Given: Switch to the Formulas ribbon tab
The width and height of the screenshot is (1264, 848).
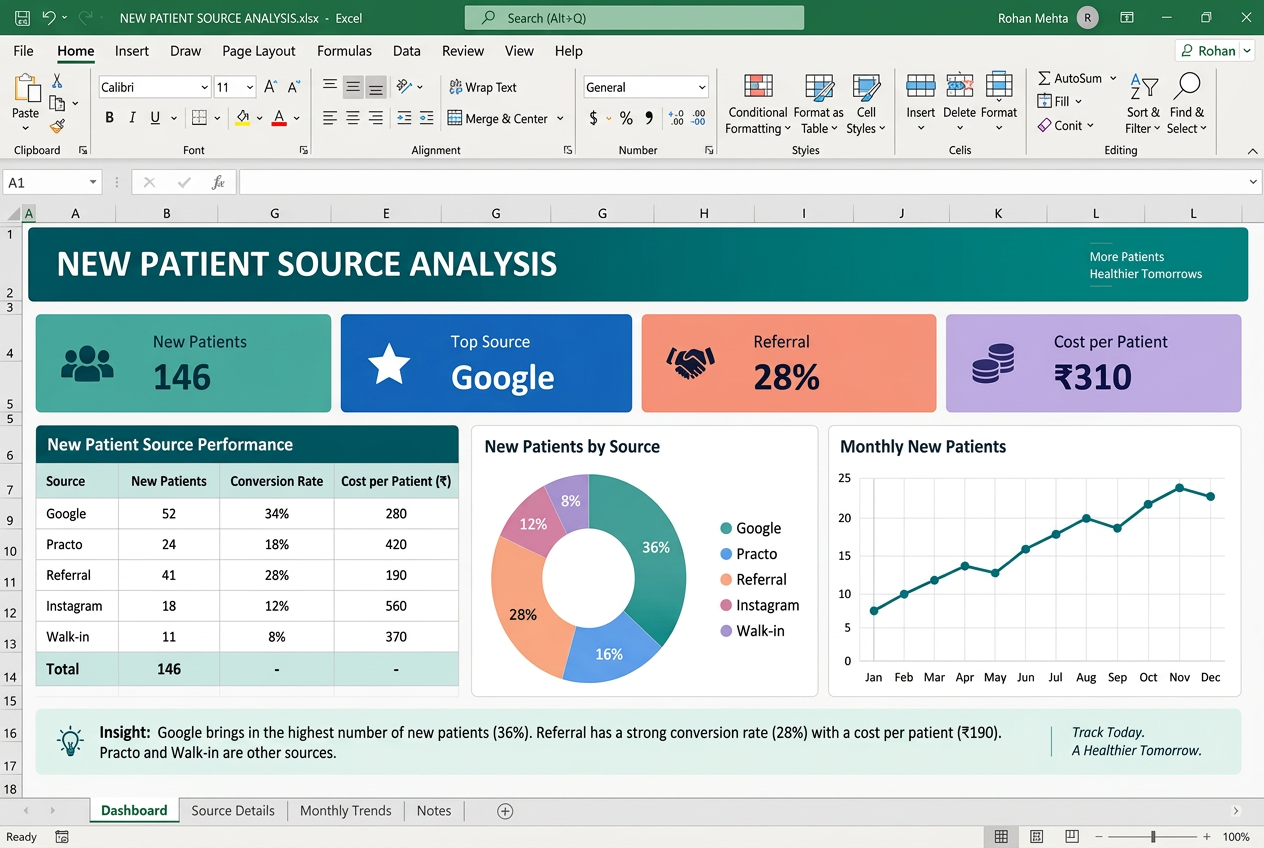Looking at the screenshot, I should coord(344,51).
